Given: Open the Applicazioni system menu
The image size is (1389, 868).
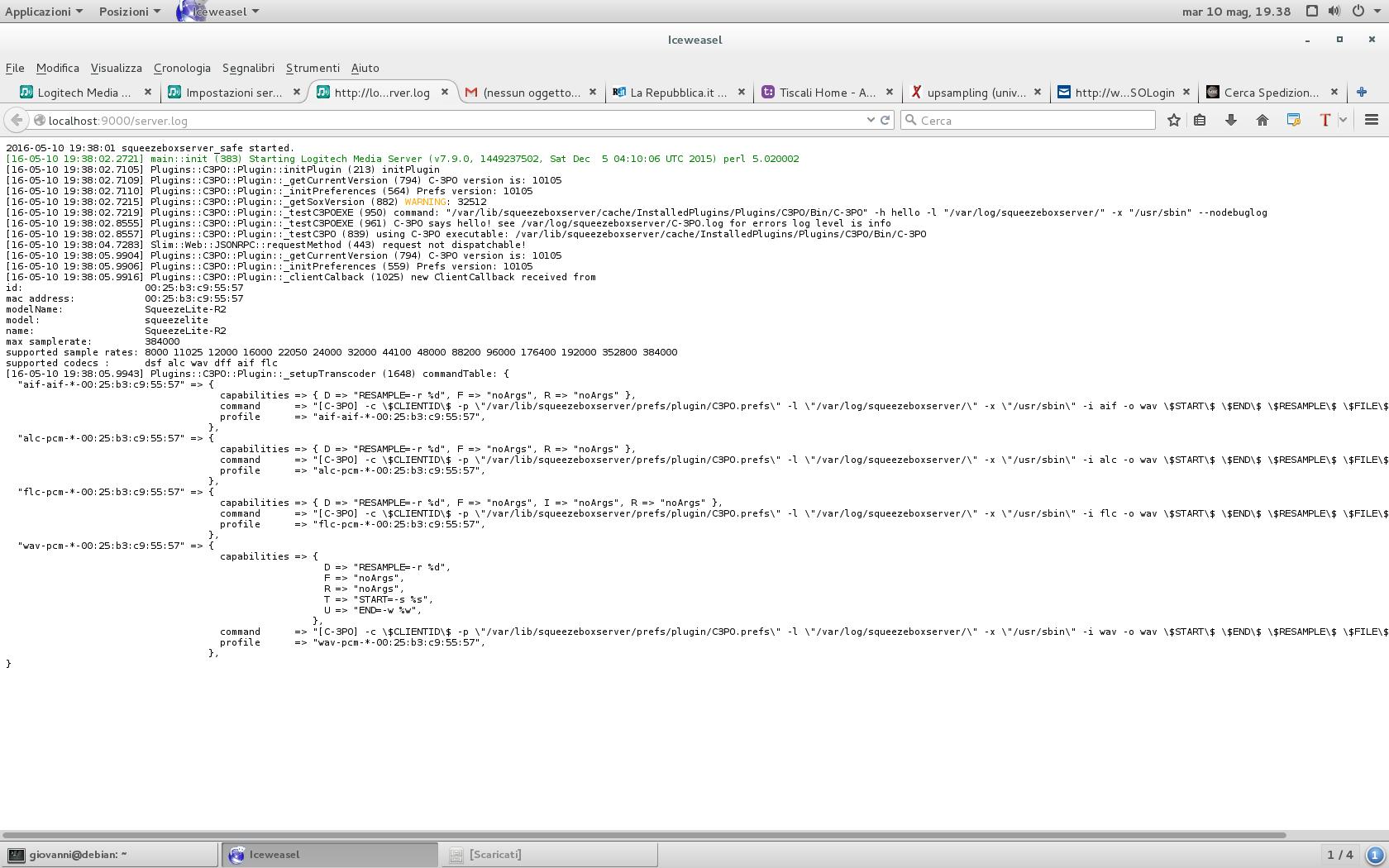Looking at the screenshot, I should 44,12.
